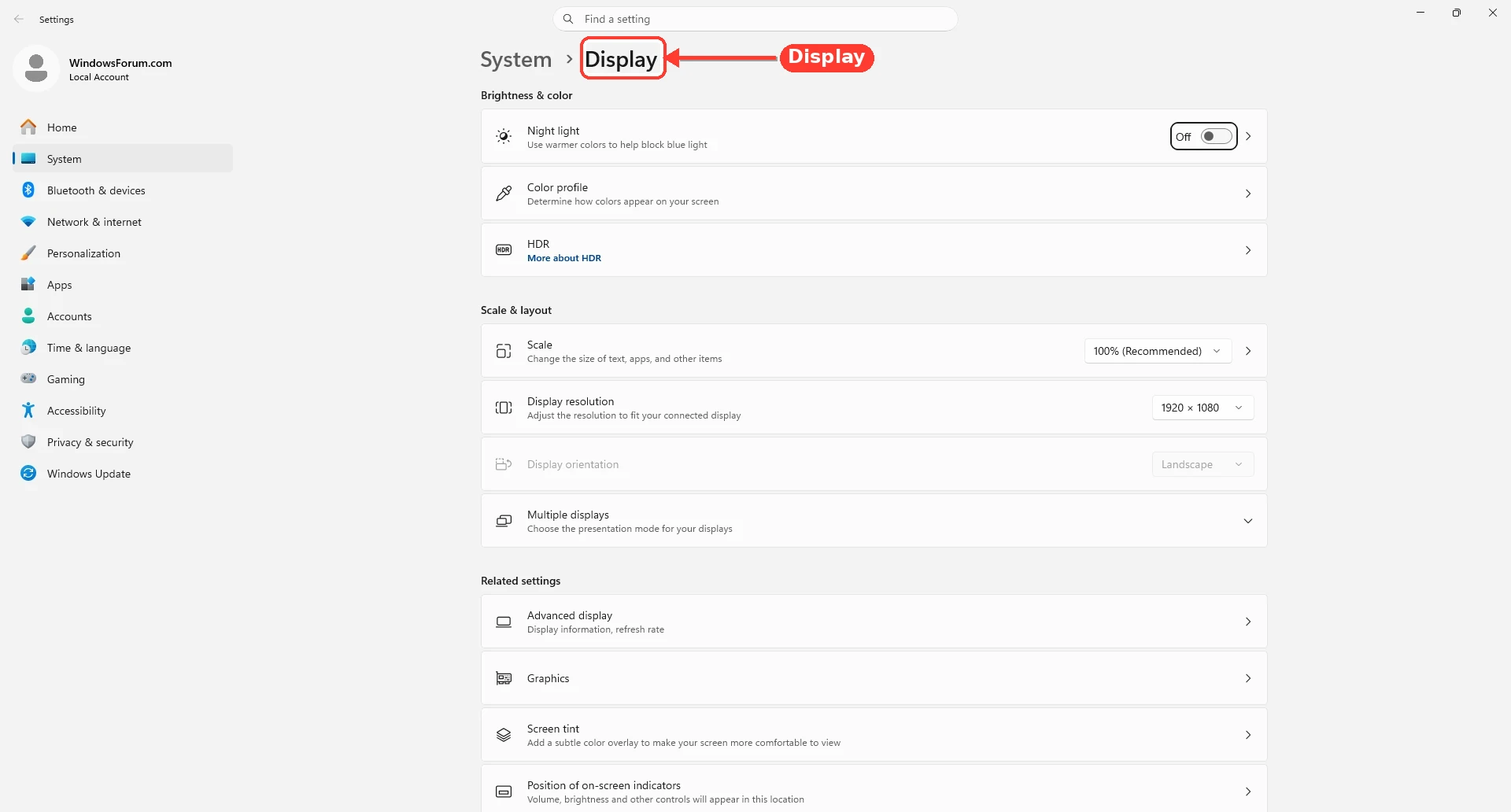Open the Graphics settings row
Viewport: 1511px width, 812px height.
[x=874, y=678]
